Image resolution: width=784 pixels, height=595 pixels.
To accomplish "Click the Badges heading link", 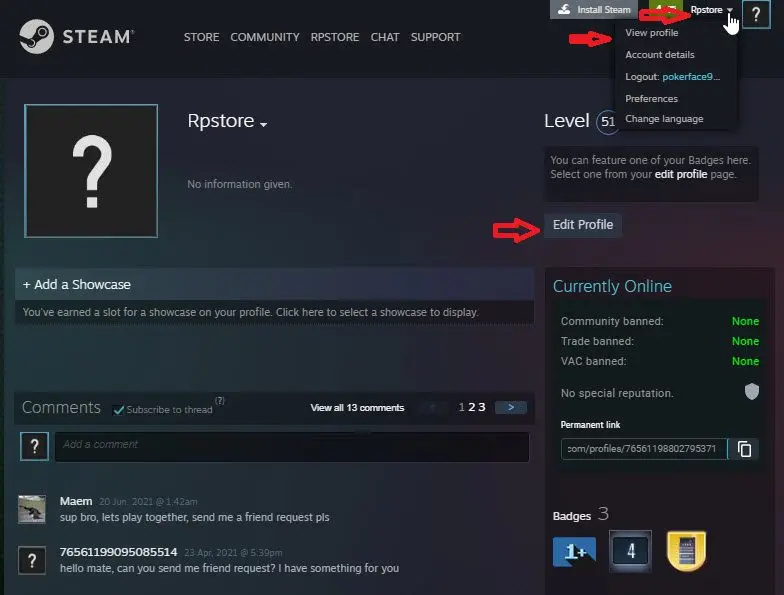I will (572, 516).
